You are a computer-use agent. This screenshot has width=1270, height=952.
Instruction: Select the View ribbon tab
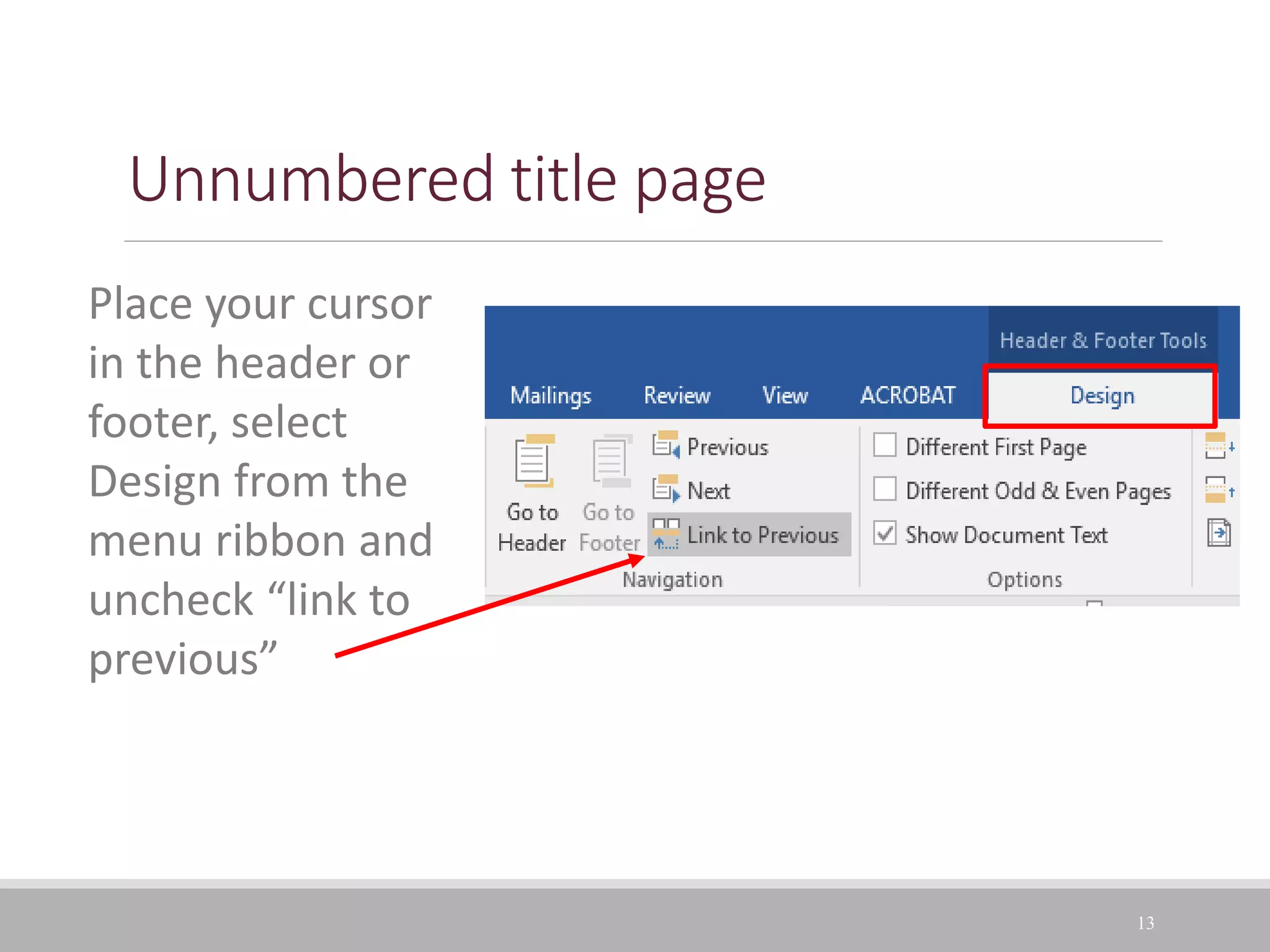pyautogui.click(x=785, y=395)
